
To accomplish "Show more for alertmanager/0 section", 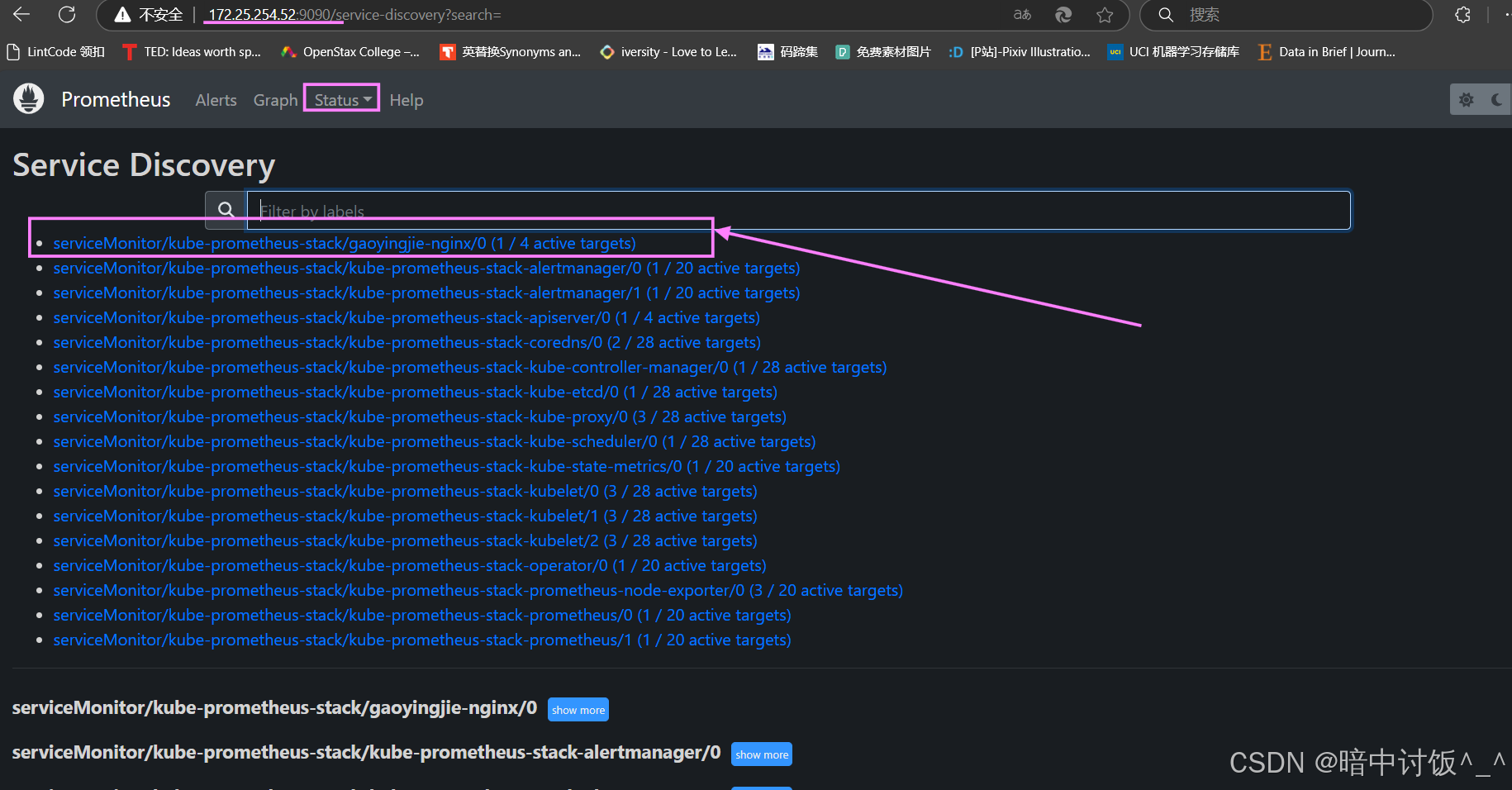I will (762, 754).
